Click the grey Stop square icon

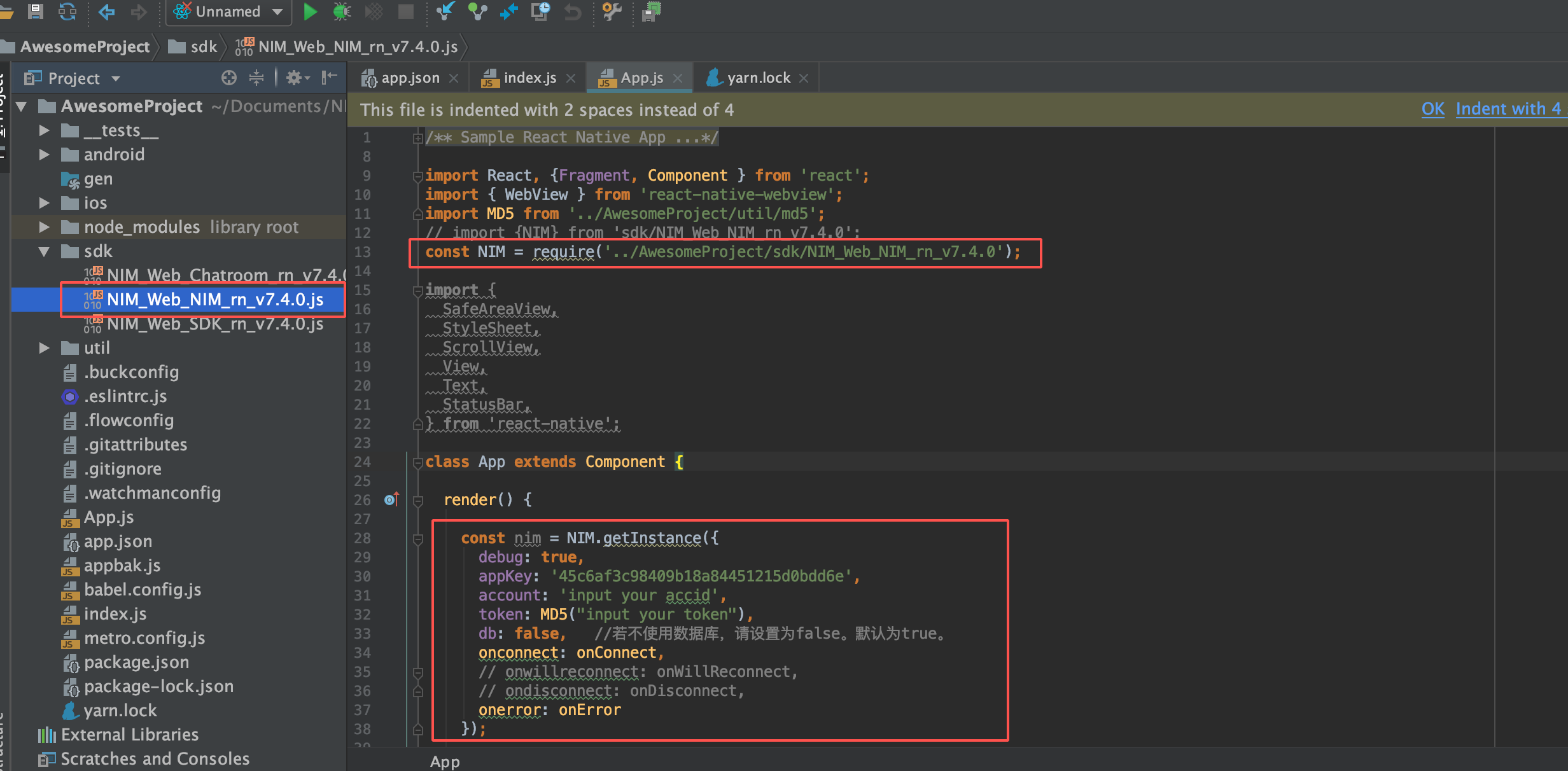pyautogui.click(x=405, y=11)
